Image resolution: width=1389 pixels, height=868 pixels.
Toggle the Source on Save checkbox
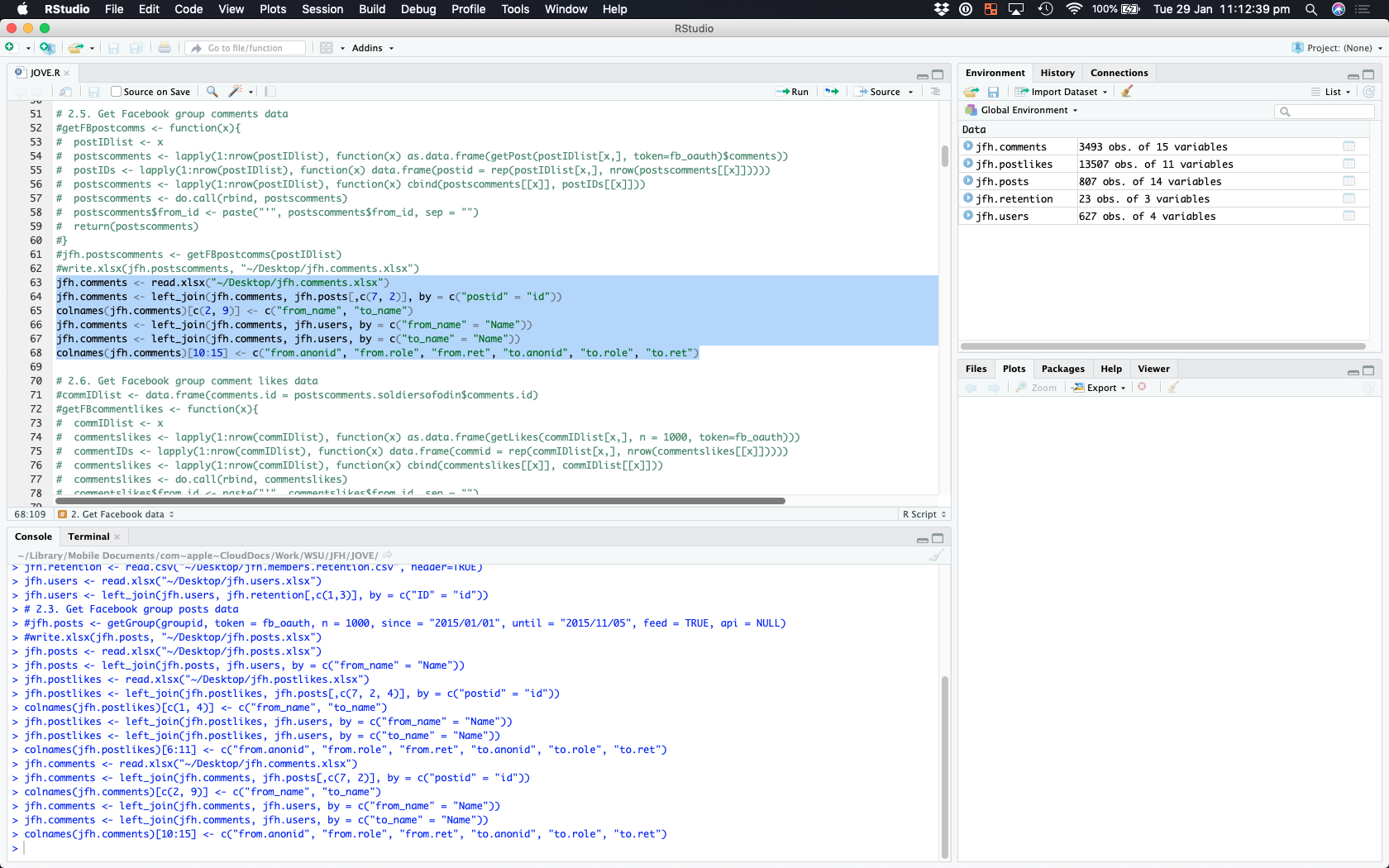pyautogui.click(x=117, y=92)
